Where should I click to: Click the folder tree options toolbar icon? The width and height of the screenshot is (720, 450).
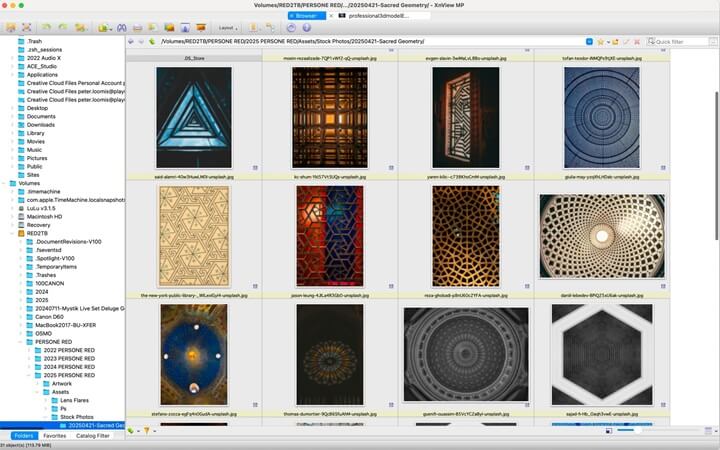[270, 28]
